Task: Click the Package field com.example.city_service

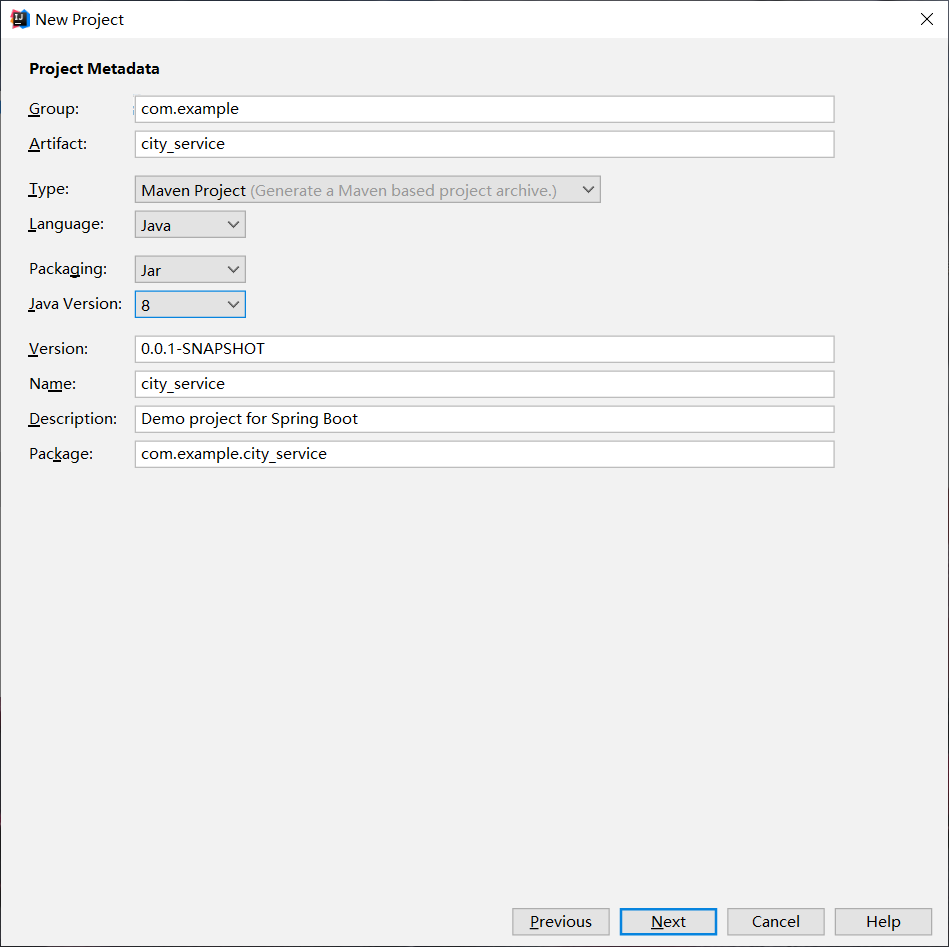Action: click(484, 454)
